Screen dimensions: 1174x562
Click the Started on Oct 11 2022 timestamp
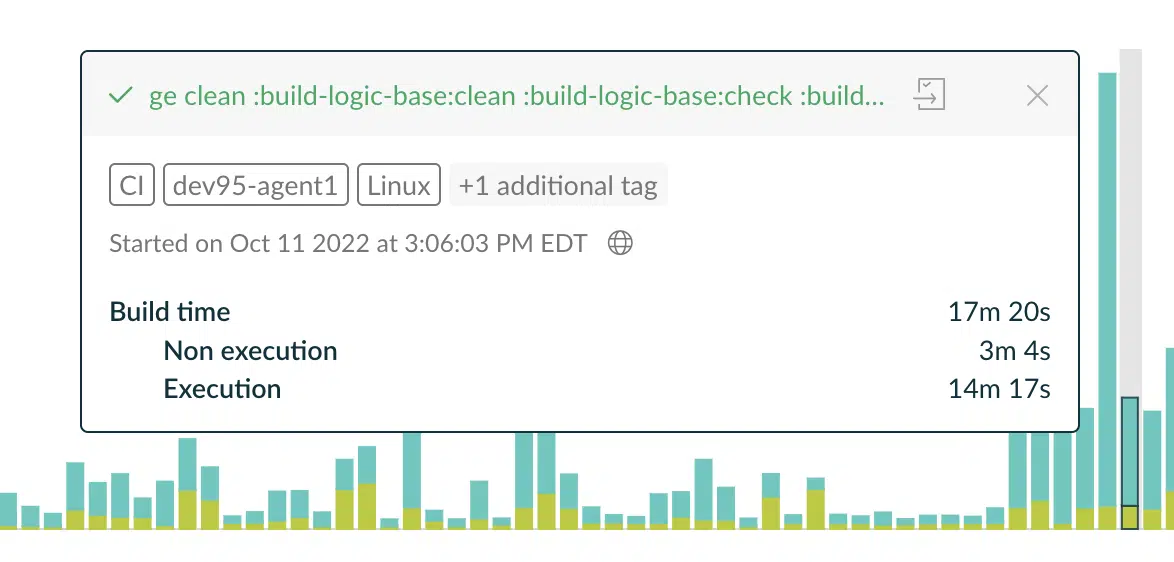click(348, 243)
